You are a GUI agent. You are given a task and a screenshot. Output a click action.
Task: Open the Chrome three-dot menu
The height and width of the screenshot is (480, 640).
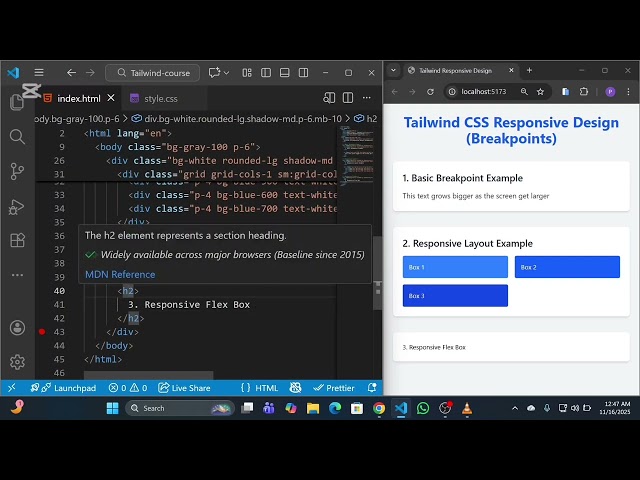click(629, 92)
